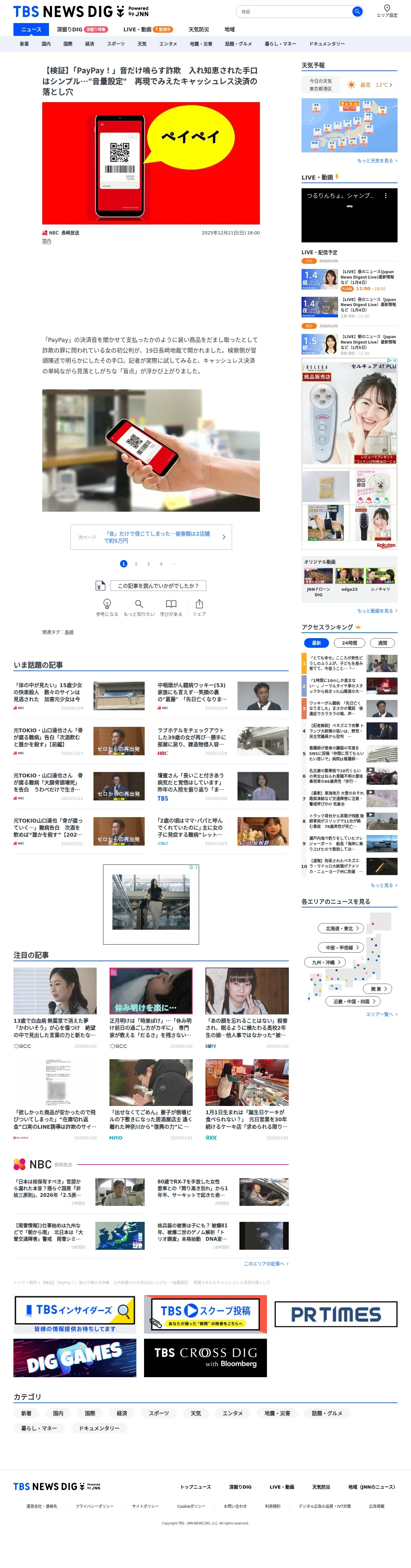This screenshot has width=411, height=1568.
Task: Expand 中部・甲信越 area chevron button
Action: pos(341,947)
